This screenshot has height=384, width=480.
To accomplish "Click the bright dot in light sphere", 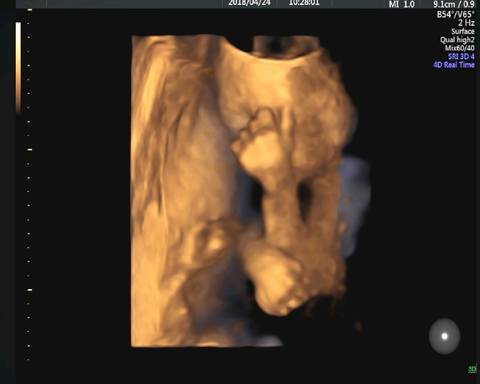I will tap(444, 336).
